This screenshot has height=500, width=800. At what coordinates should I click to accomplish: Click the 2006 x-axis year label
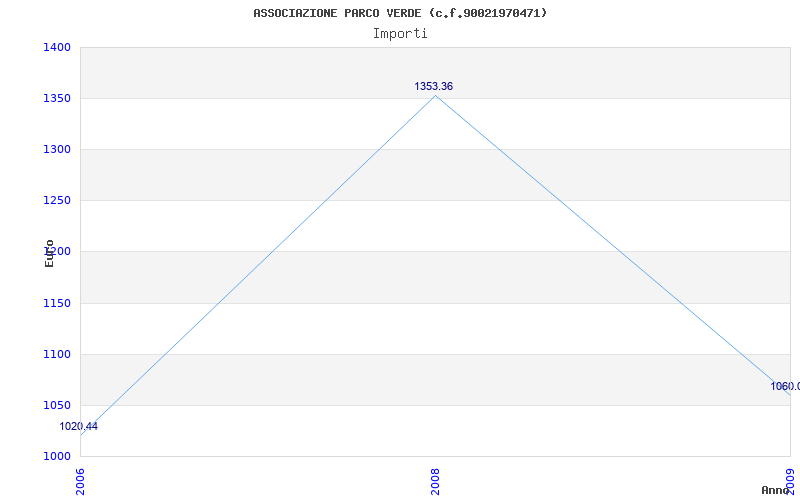click(x=81, y=482)
